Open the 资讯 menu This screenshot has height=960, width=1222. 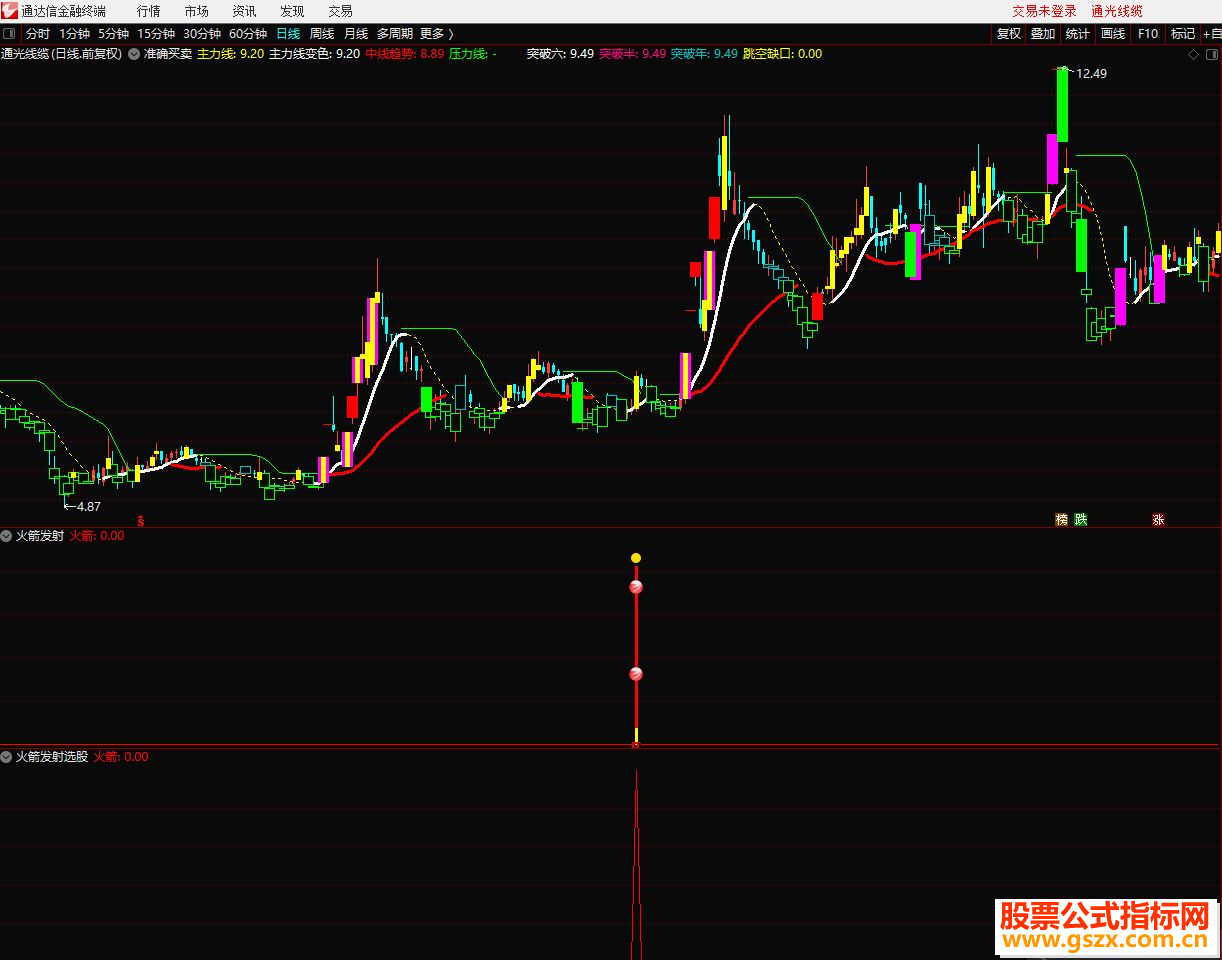coord(244,11)
